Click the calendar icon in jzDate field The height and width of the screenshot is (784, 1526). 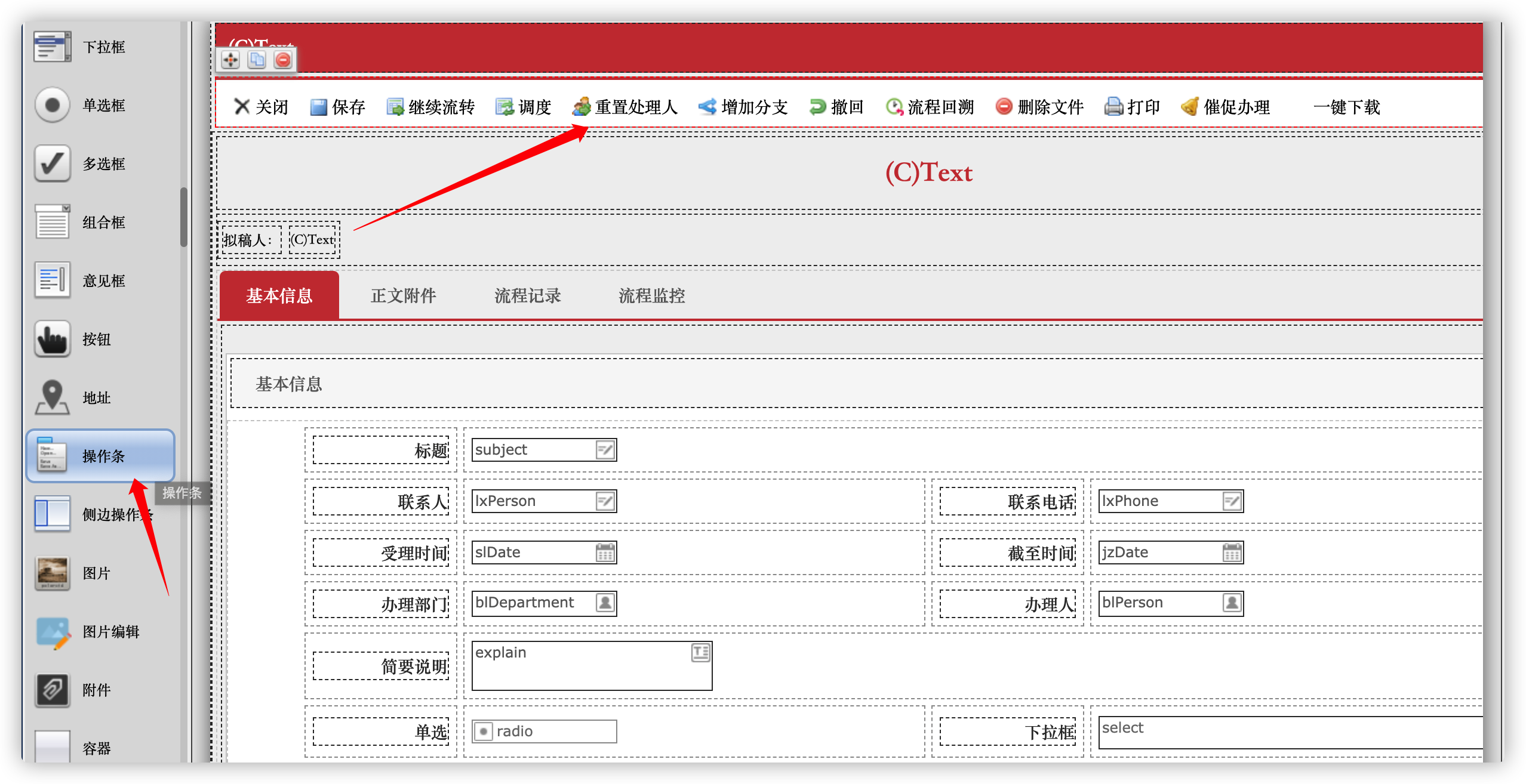click(x=1232, y=552)
